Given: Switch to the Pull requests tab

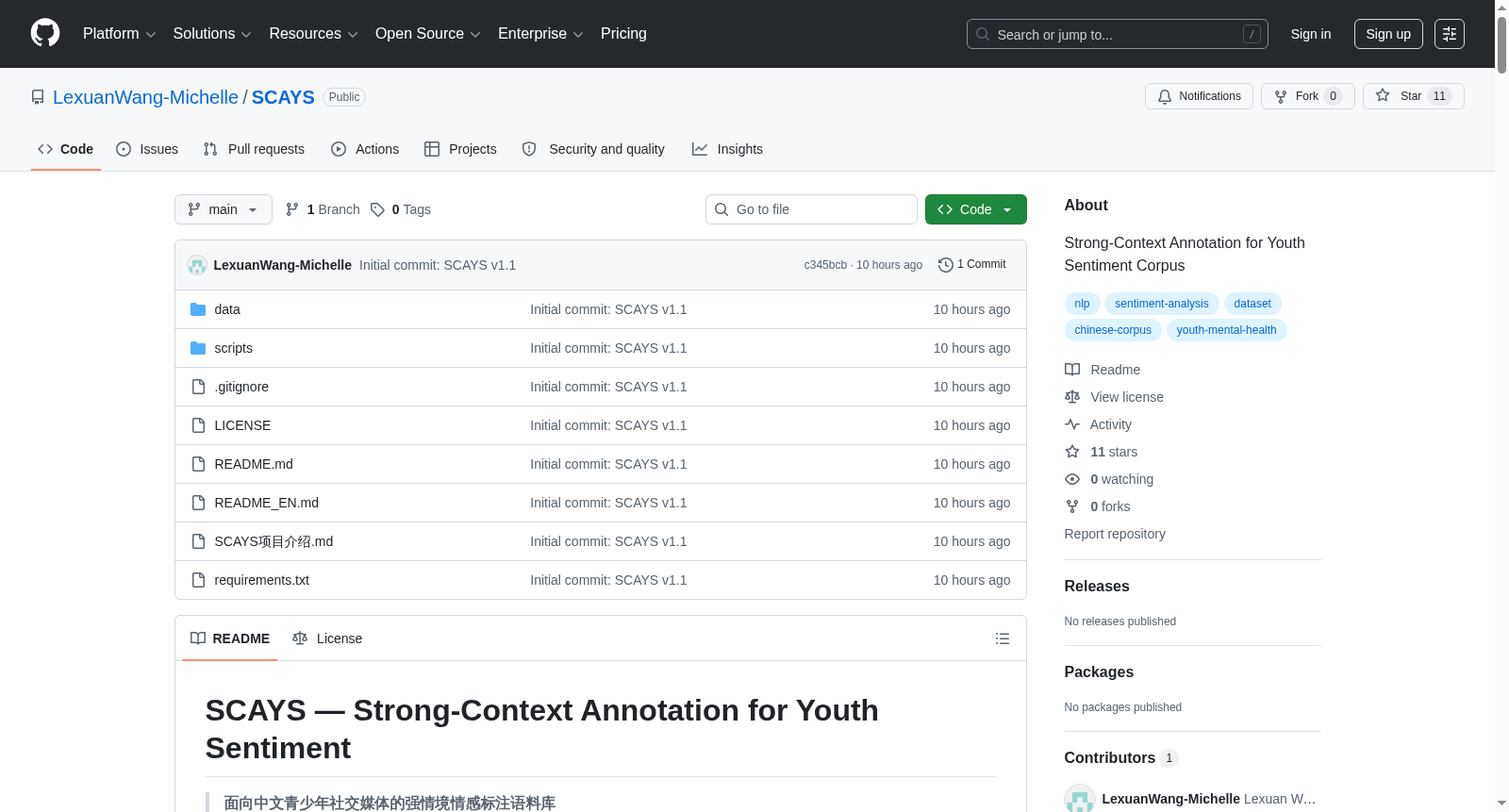Looking at the screenshot, I should (x=254, y=149).
